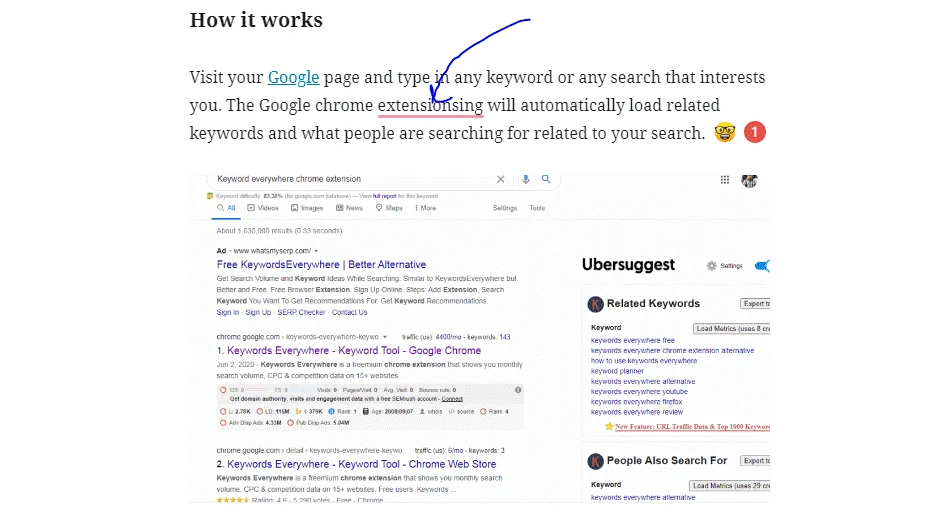Click the SEMrush 'Connect' link
This screenshot has width=947, height=512.
452,399
